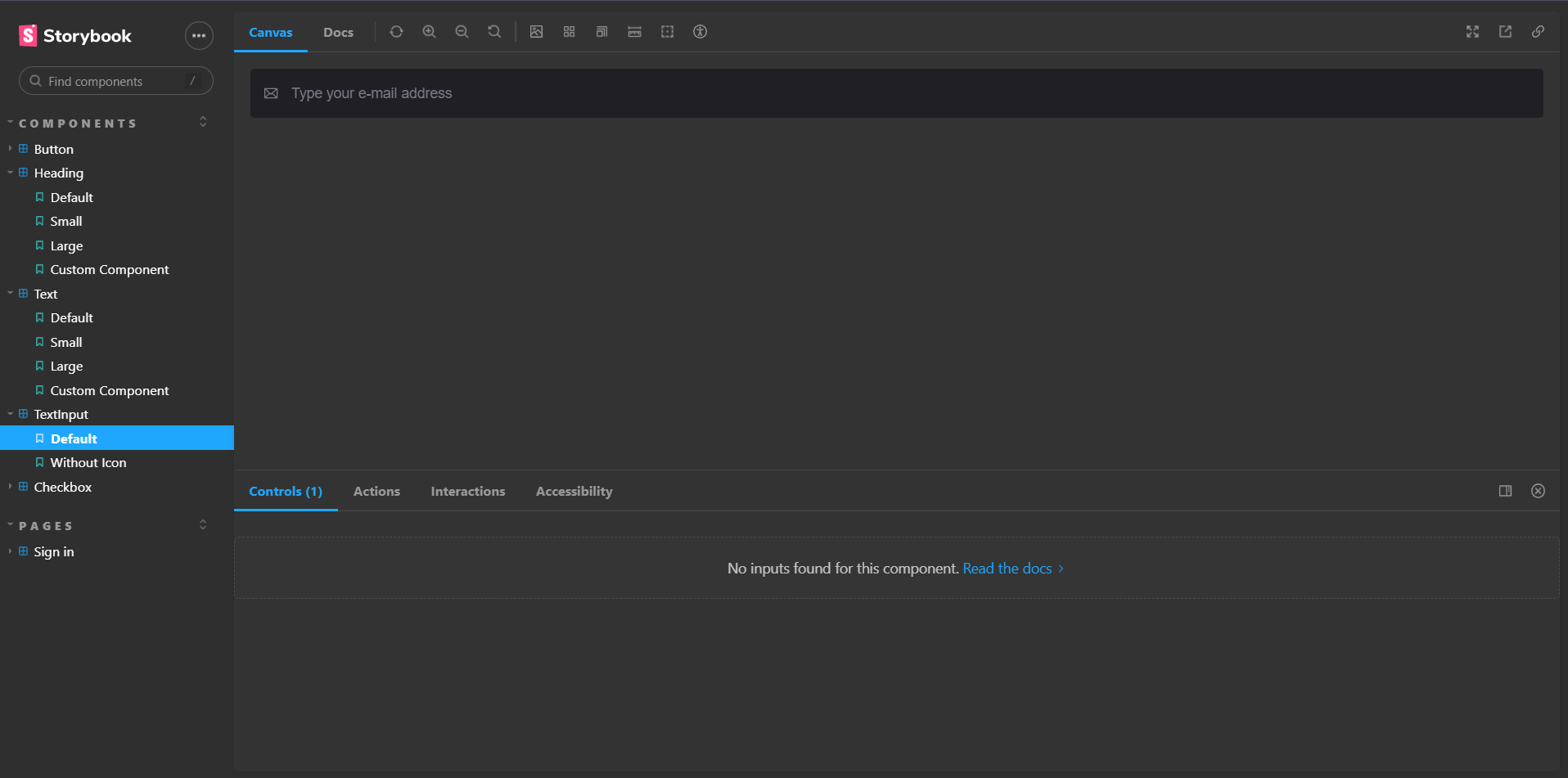Toggle vision simulator accessibility filter
1568x778 pixels.
[700, 32]
